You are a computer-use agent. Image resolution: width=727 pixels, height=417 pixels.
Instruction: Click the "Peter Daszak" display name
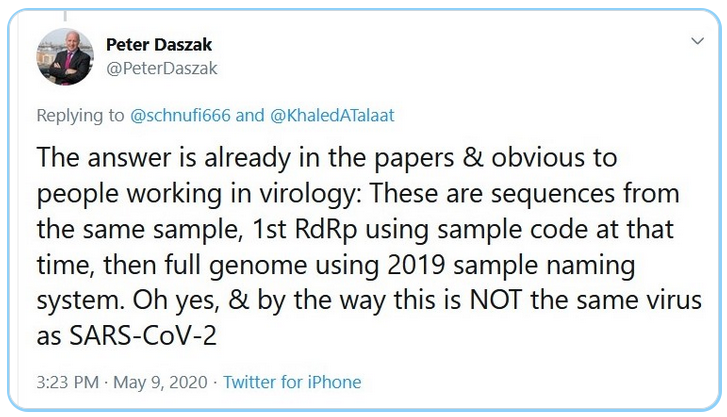coord(157,44)
